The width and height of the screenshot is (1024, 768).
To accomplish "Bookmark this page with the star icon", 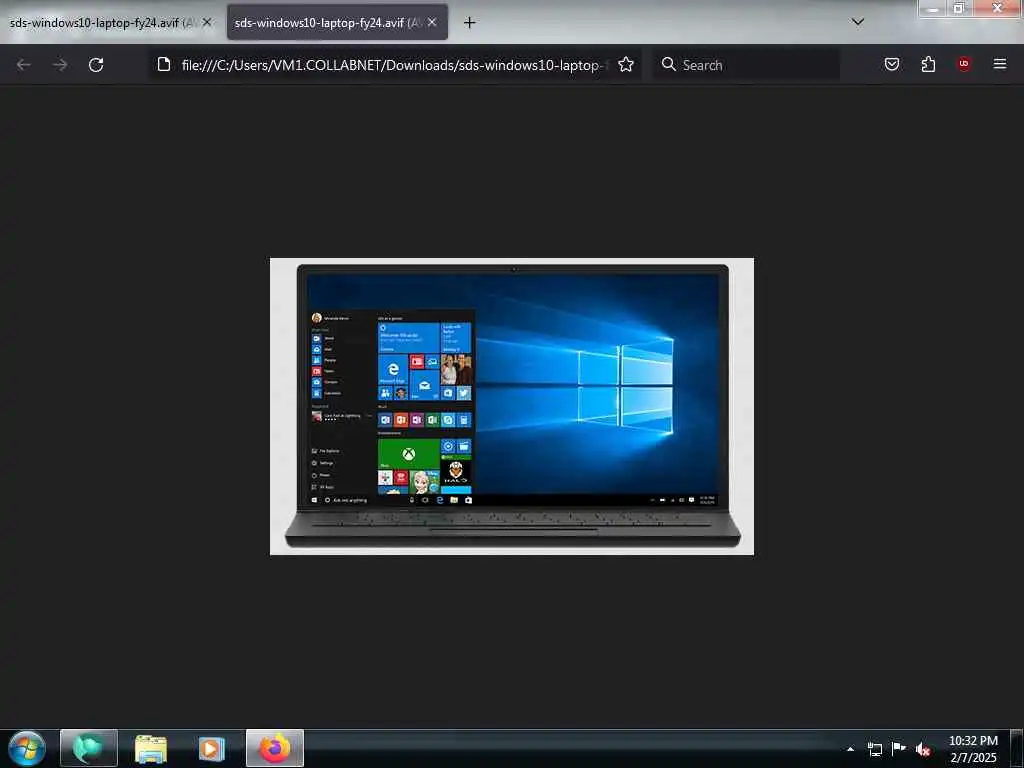I will pyautogui.click(x=626, y=65).
